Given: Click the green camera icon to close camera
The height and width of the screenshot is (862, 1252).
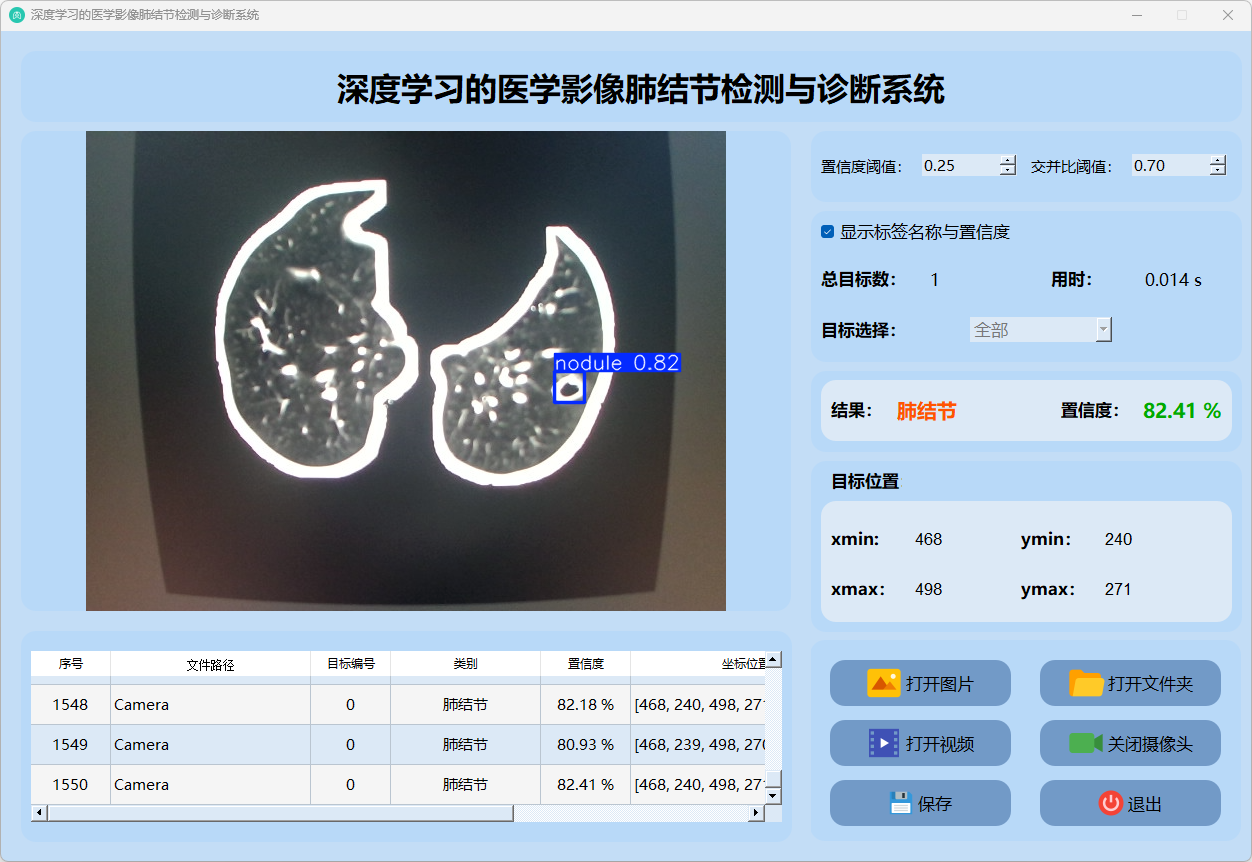Looking at the screenshot, I should tap(1085, 743).
